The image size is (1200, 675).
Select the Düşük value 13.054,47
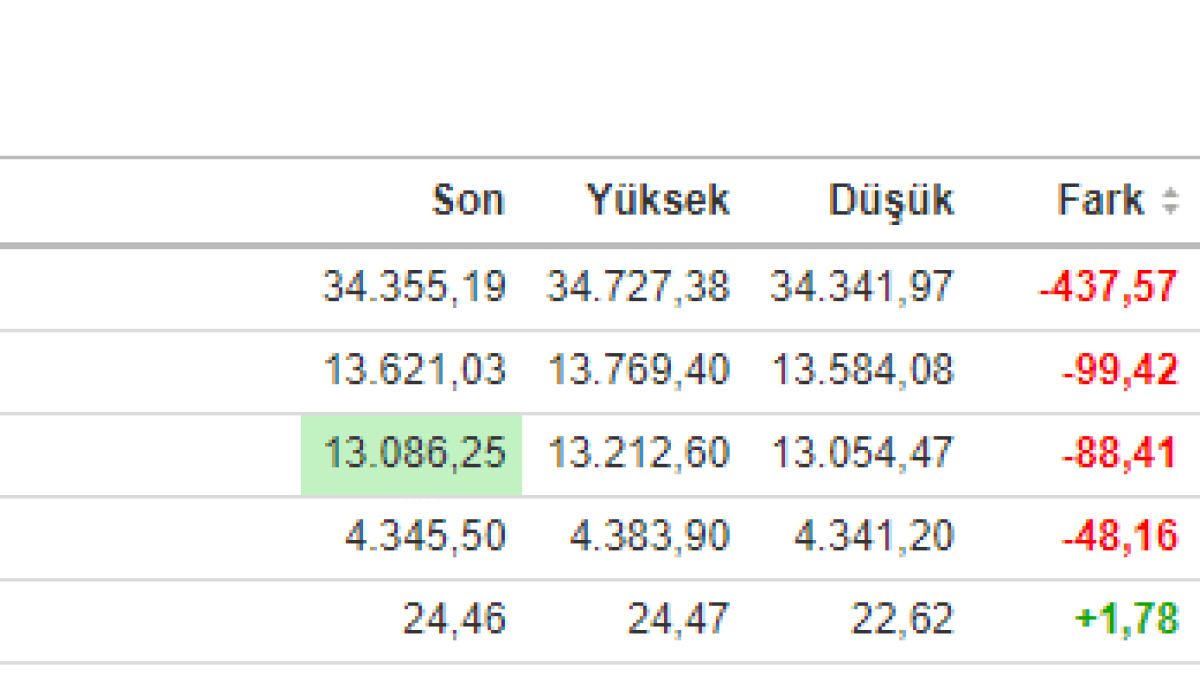(x=862, y=454)
